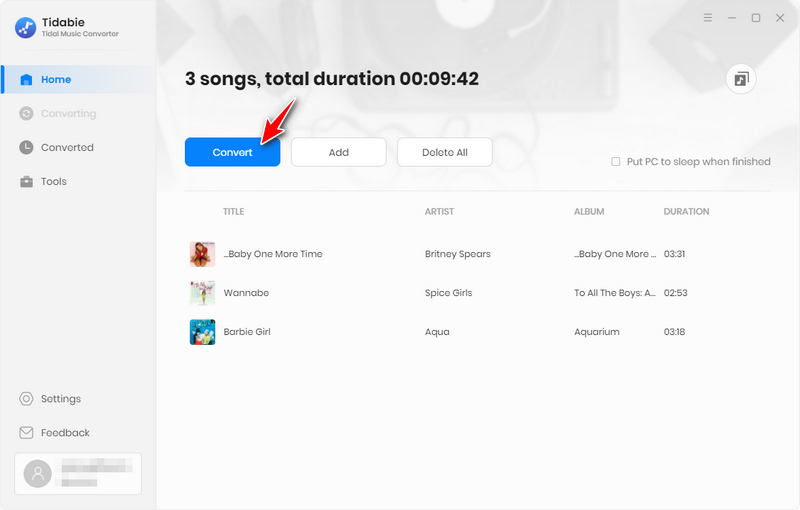Viewport: 800px width, 510px height.
Task: Click the music library round icon
Action: [x=741, y=79]
